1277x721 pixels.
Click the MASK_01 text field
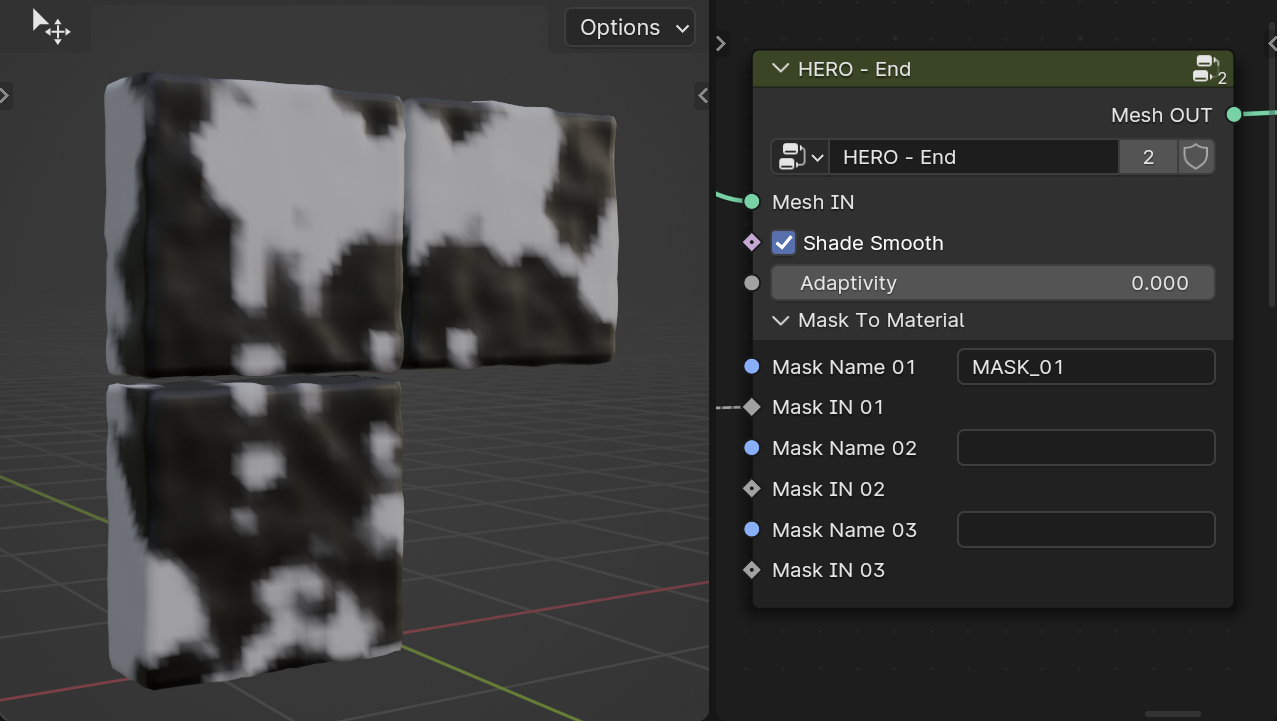(1086, 367)
